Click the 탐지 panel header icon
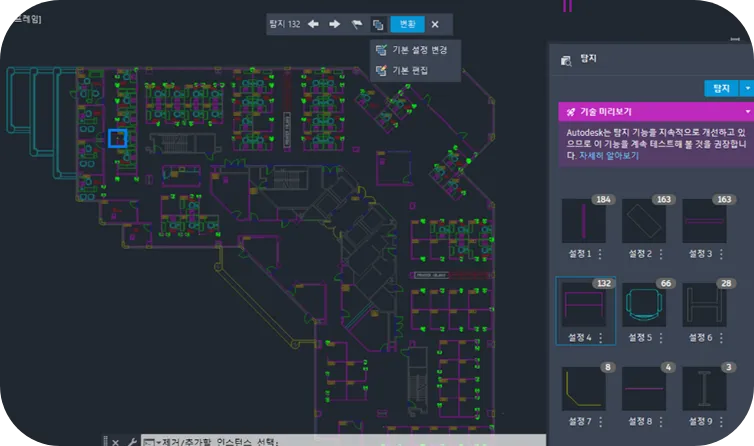This screenshot has height=446, width=754. (x=566, y=61)
